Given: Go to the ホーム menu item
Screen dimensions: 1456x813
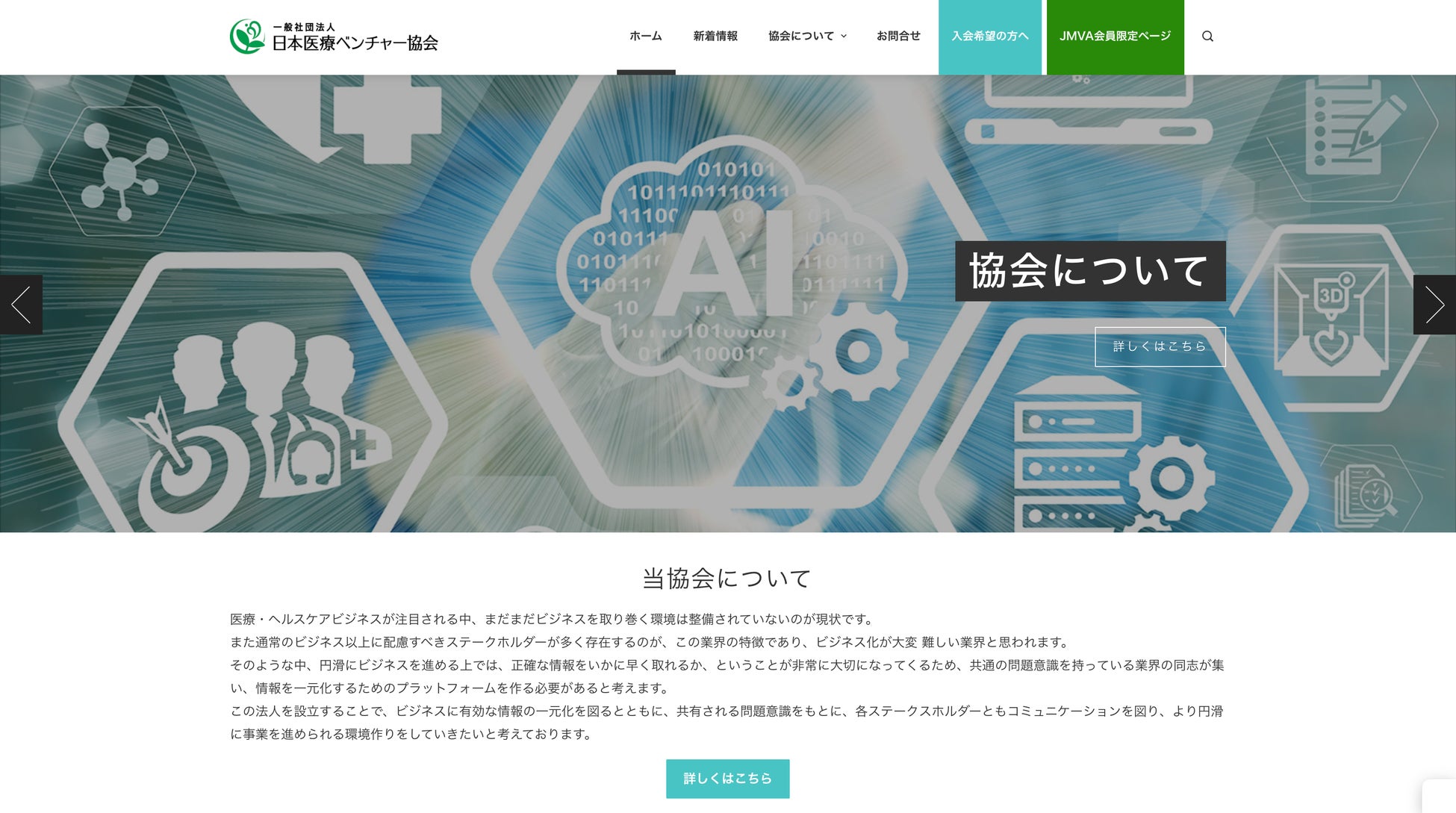Looking at the screenshot, I should click(x=645, y=36).
